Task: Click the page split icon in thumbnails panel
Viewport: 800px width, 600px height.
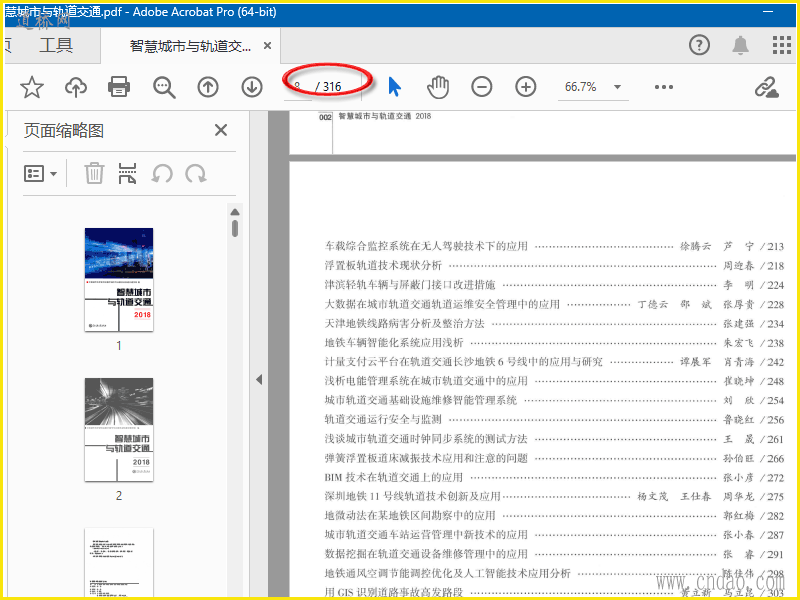Action: (127, 173)
